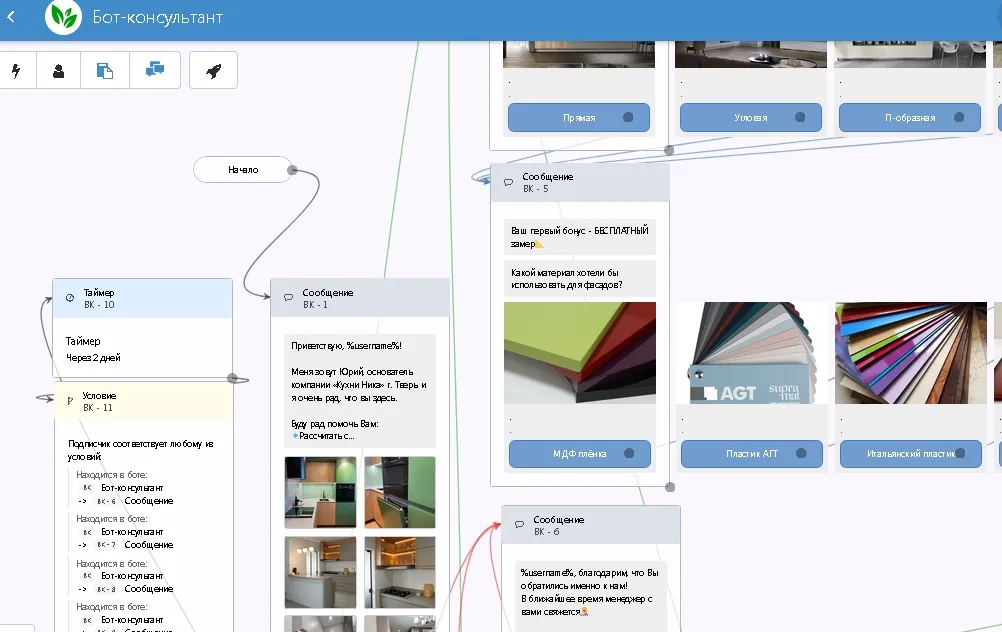Click the clock icon on Таймер block
Viewport: 1002px width, 632px height.
pyautogui.click(x=70, y=298)
